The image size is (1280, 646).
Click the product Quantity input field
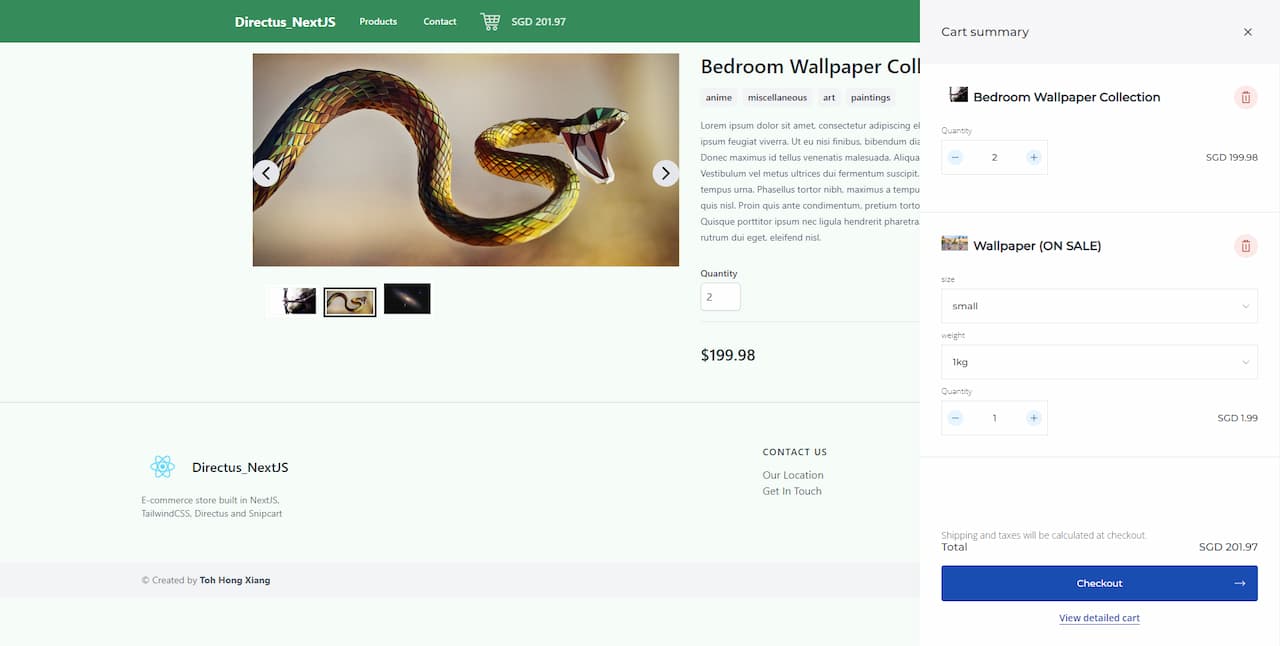tap(720, 297)
